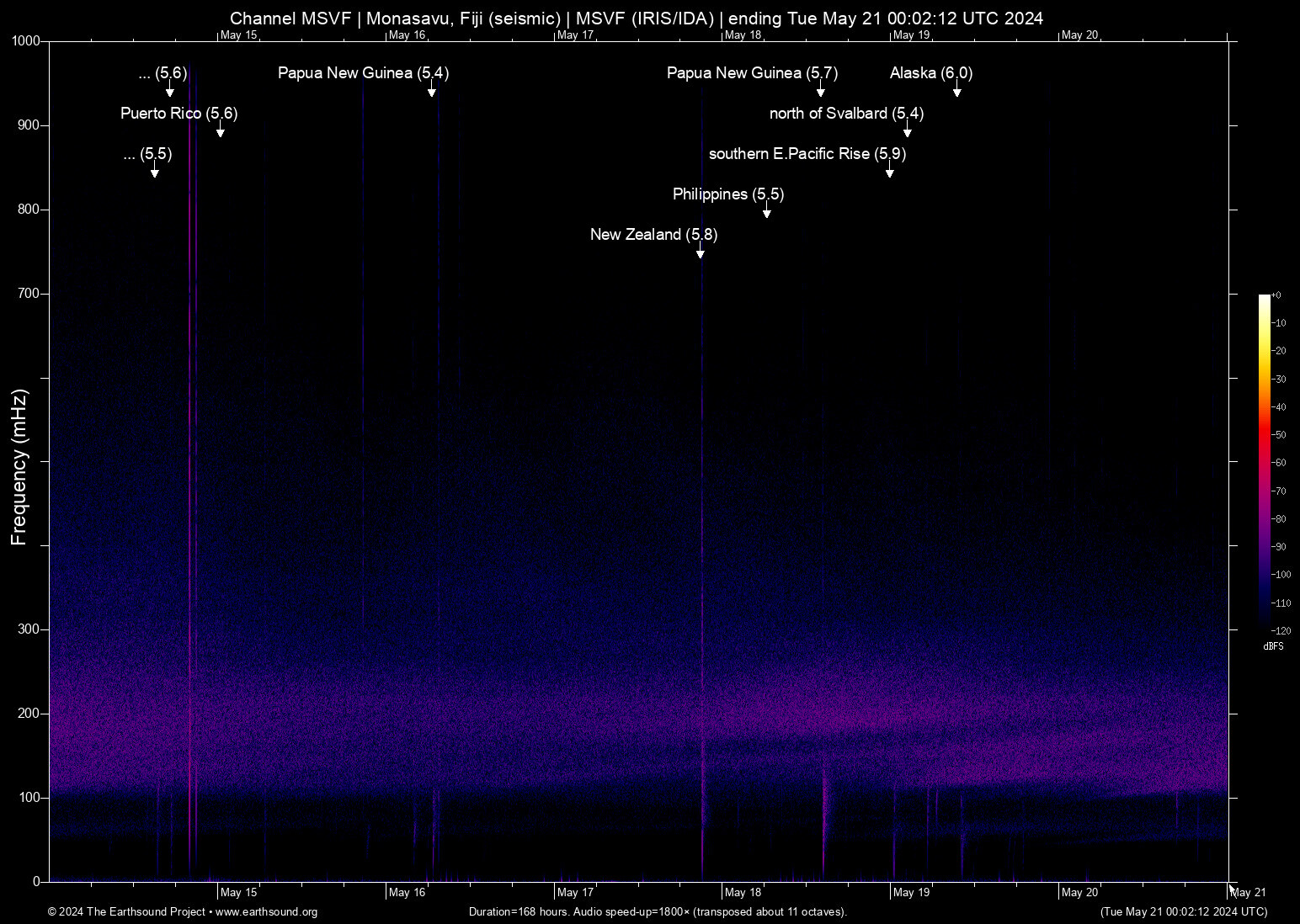Select the May 17 label on bottom axis
The width and height of the screenshot is (1300, 924).
(x=575, y=892)
